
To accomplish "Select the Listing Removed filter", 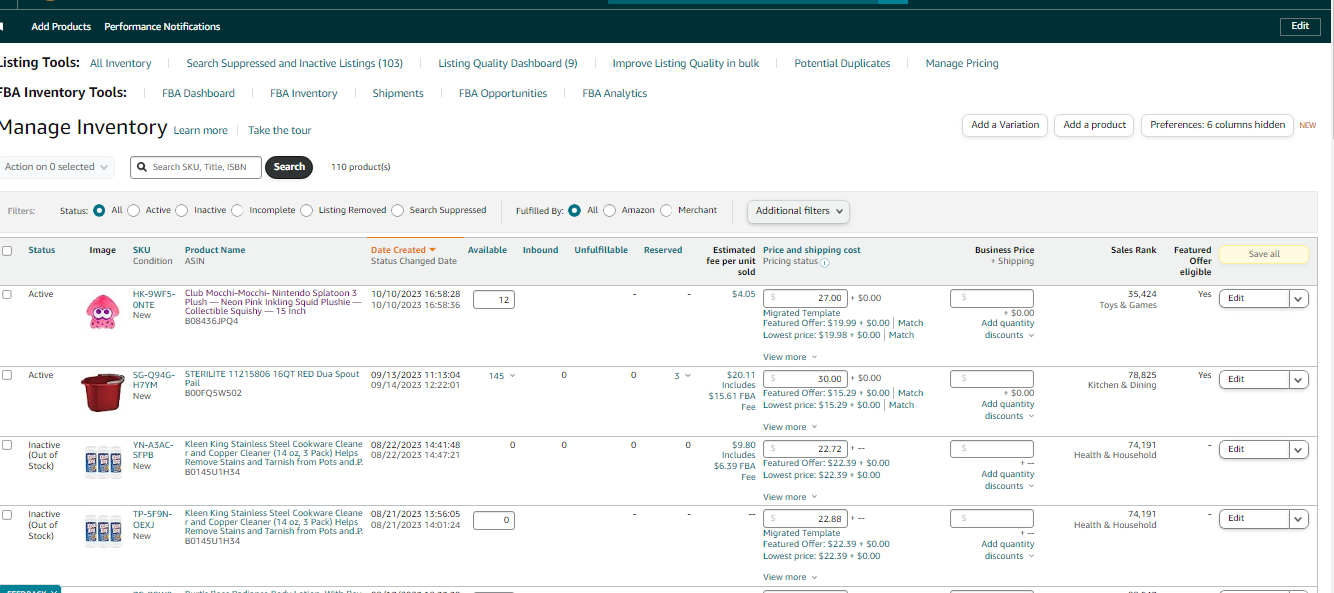I will coord(307,211).
